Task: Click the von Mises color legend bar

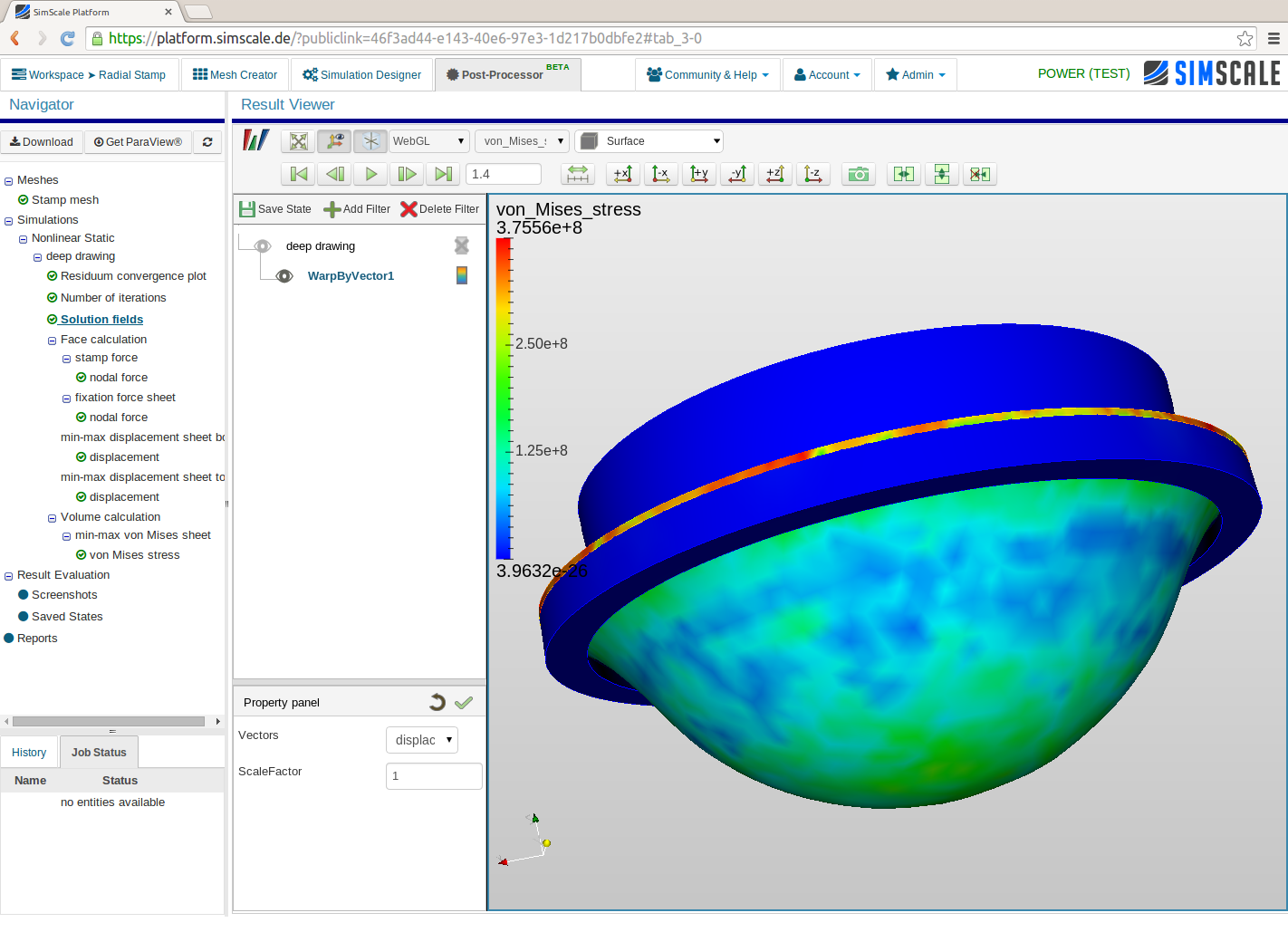Action: [504, 399]
